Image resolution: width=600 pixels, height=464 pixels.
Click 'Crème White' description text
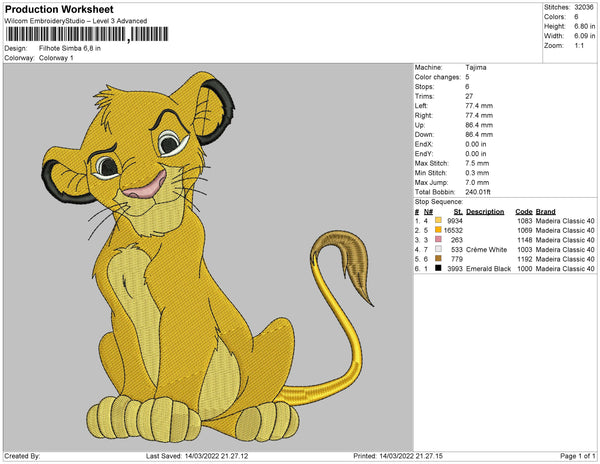486,249
